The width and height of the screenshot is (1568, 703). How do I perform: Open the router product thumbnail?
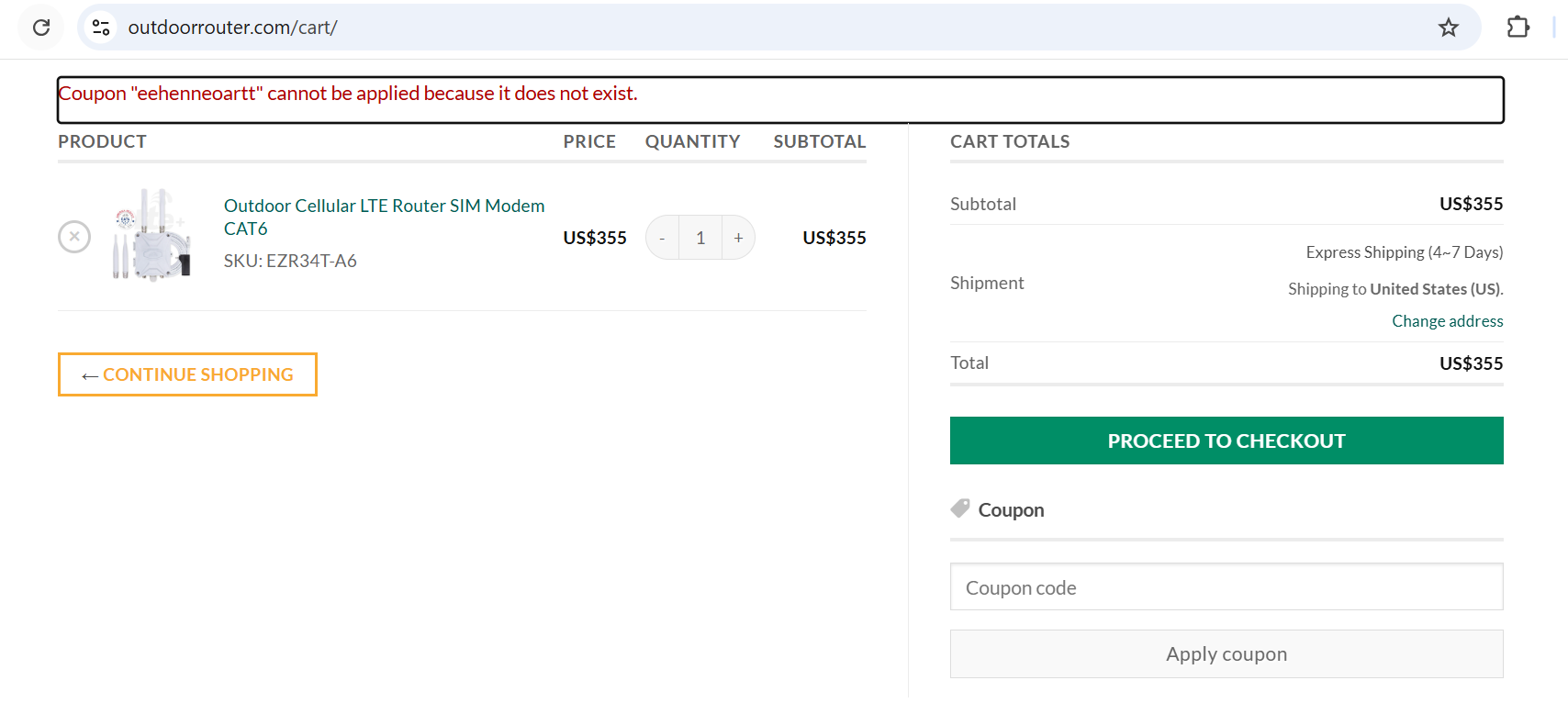[x=151, y=234]
